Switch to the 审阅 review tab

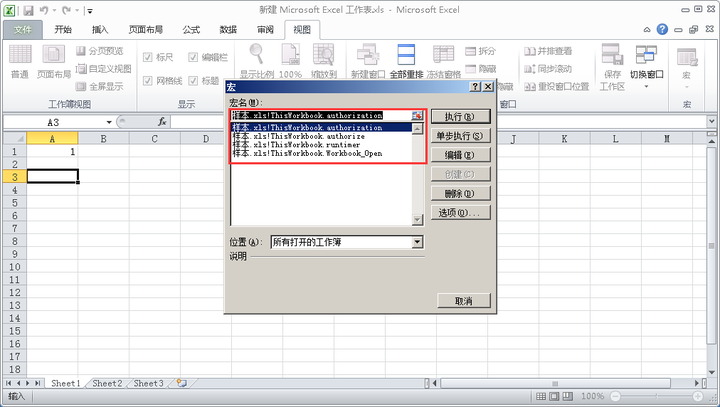tap(265, 30)
